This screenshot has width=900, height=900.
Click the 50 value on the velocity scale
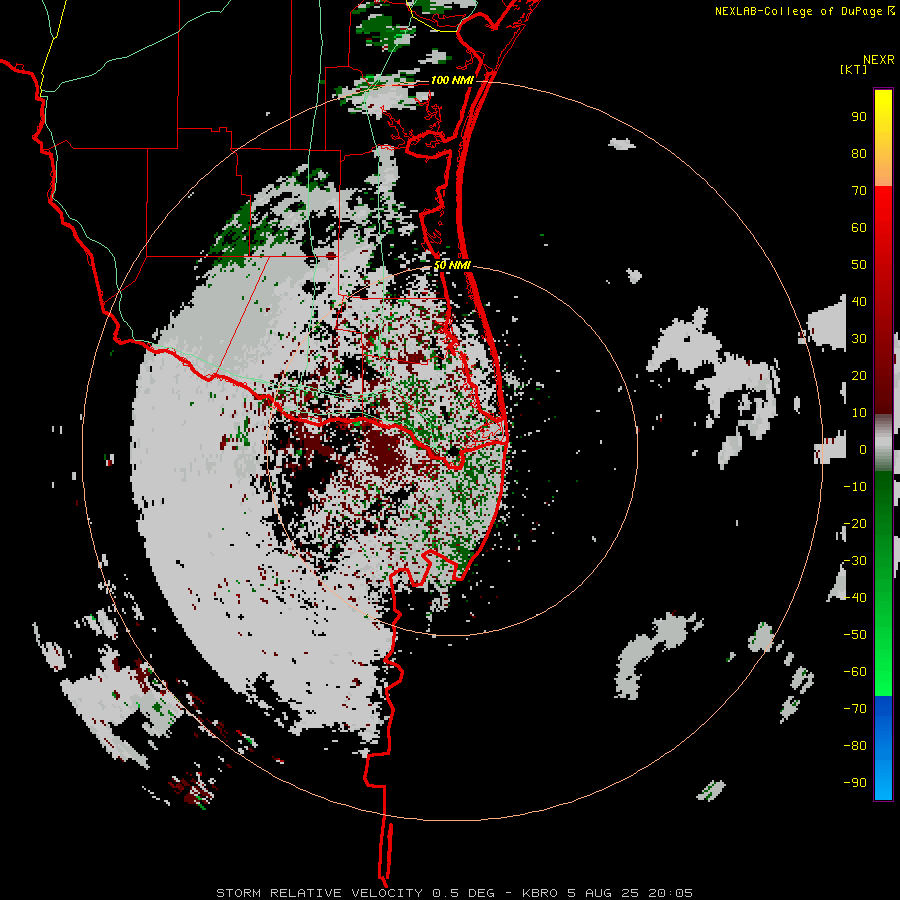click(x=859, y=265)
